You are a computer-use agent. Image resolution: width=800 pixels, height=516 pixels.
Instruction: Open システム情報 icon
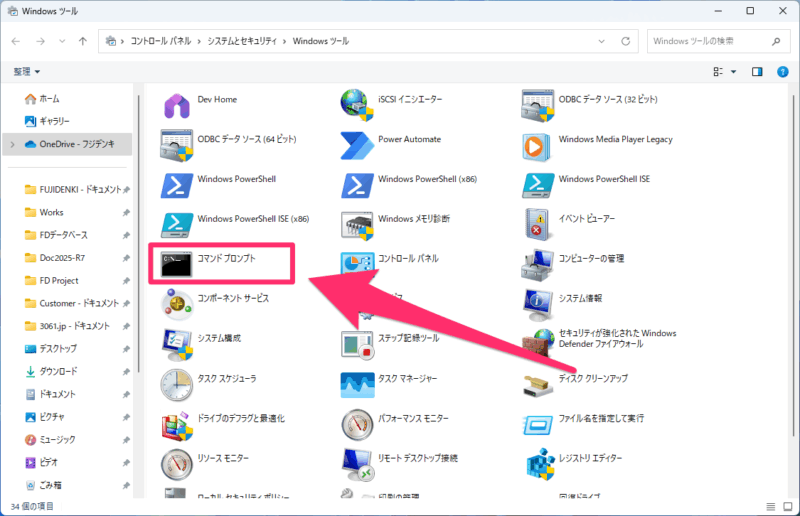tap(538, 305)
